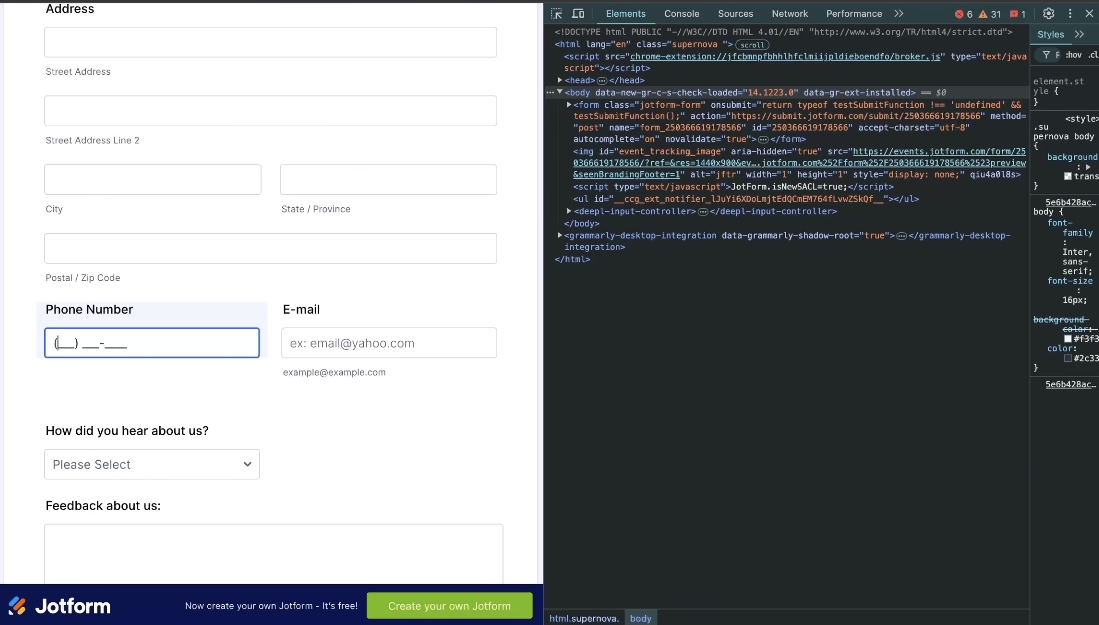This screenshot has height=625, width=1099.
Task: Click the ellipsis actions beside body node
Action: click(550, 92)
